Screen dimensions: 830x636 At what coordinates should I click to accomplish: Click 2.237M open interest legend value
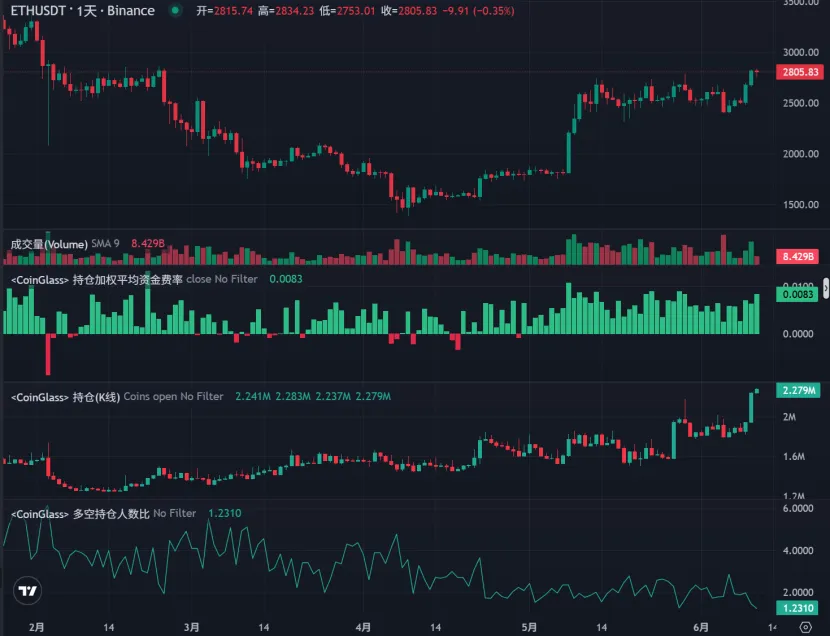pos(333,396)
